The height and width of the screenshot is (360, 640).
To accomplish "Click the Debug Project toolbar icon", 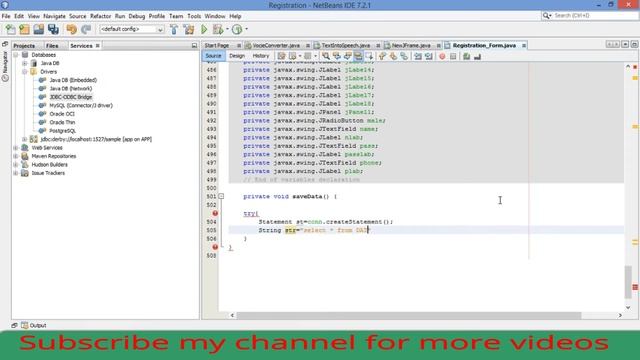I will click(x=218, y=29).
